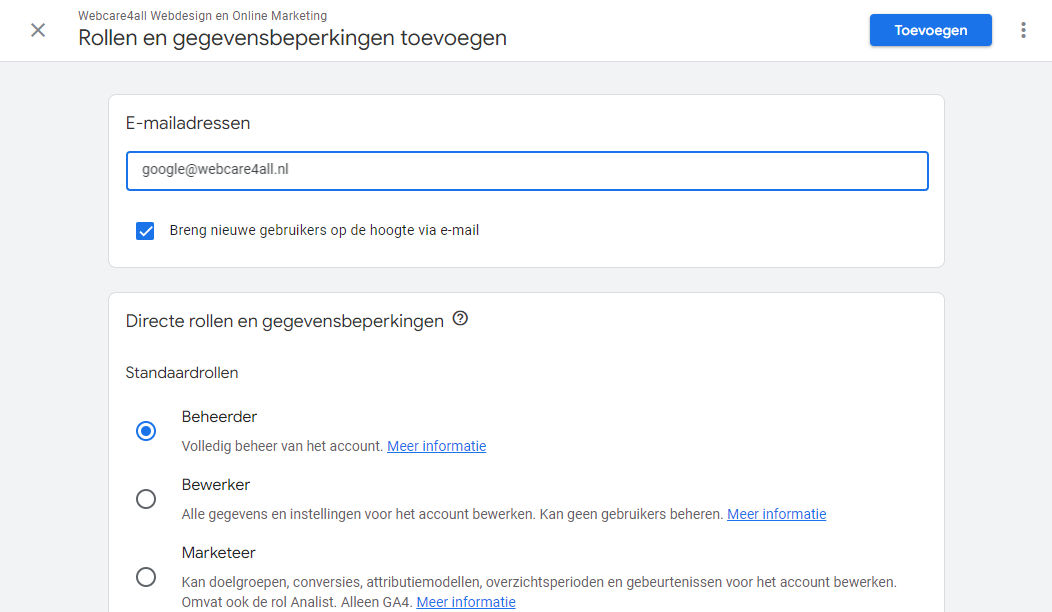
Task: Open Meer informatie for Marketeer
Action: coord(466,601)
